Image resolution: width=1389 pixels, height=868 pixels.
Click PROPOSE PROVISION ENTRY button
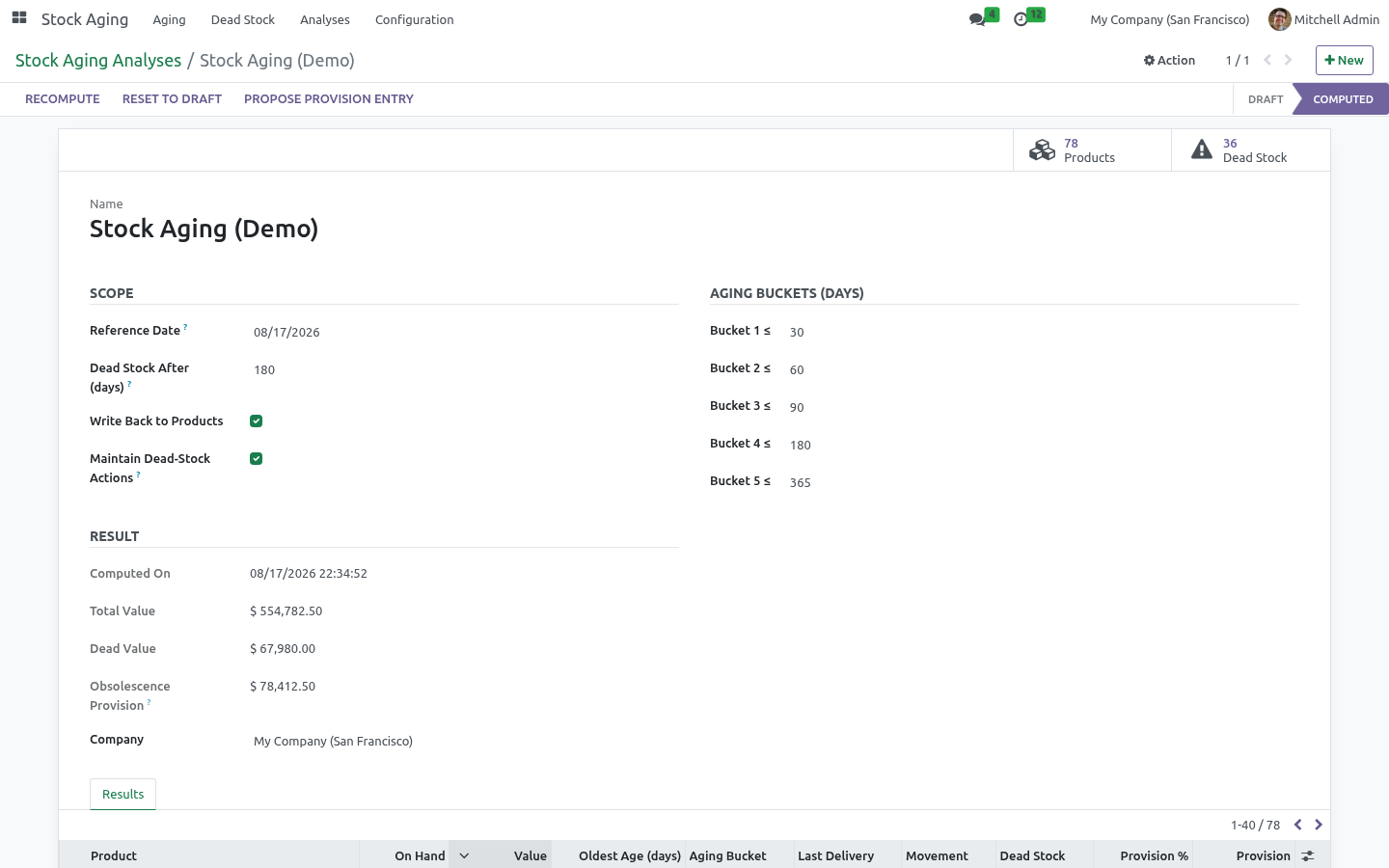click(329, 98)
